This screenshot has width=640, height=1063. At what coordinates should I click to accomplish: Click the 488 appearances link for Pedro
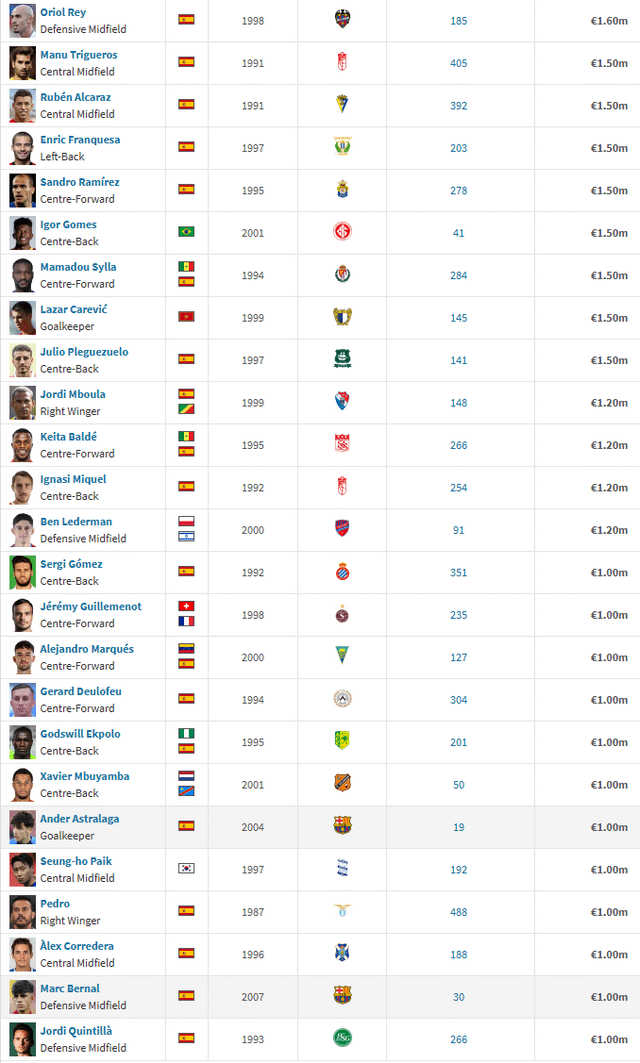point(458,912)
